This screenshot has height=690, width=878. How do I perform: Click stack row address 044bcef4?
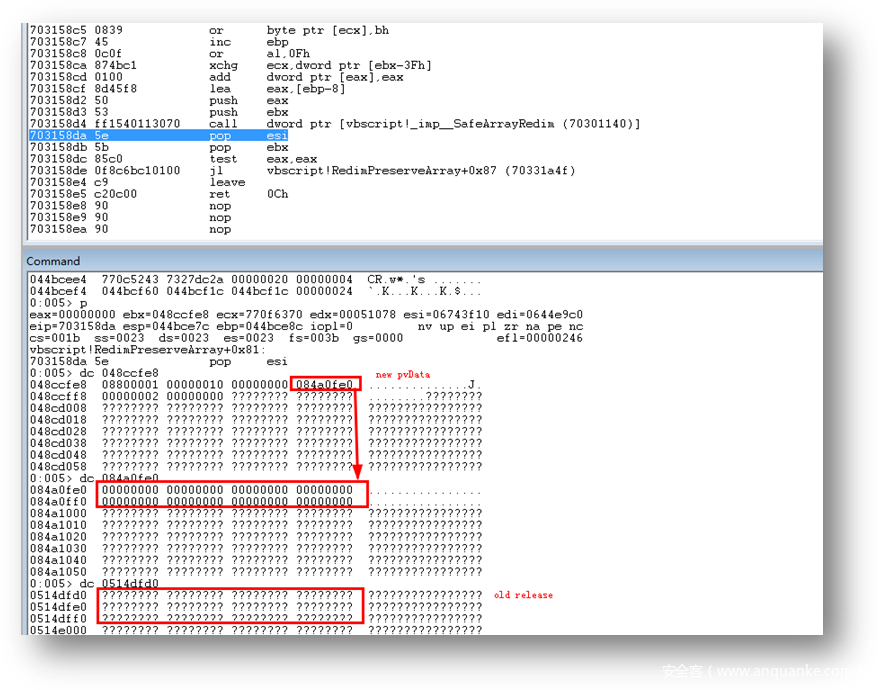(58, 291)
